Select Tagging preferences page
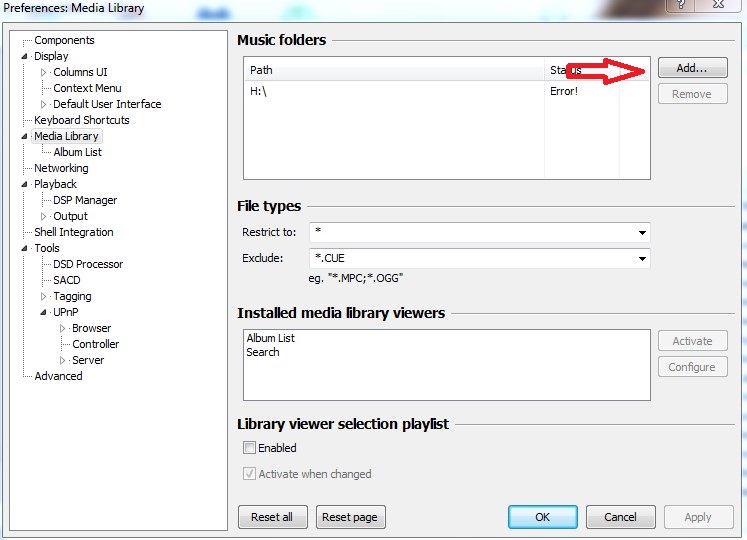This screenshot has width=747, height=540. (72, 296)
